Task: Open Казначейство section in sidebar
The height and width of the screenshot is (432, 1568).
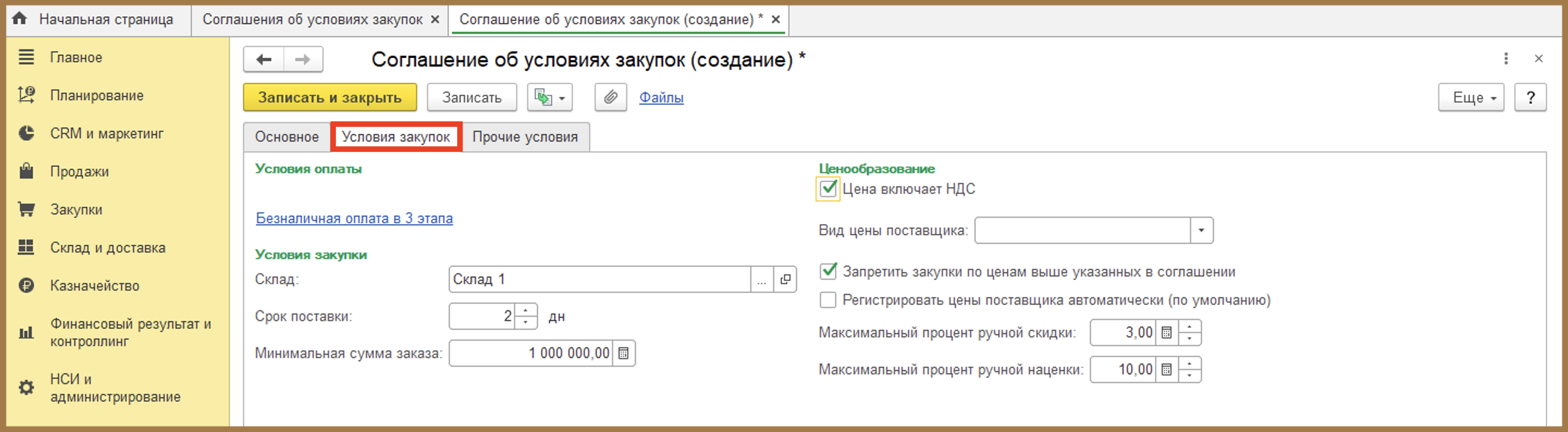Action: (95, 285)
